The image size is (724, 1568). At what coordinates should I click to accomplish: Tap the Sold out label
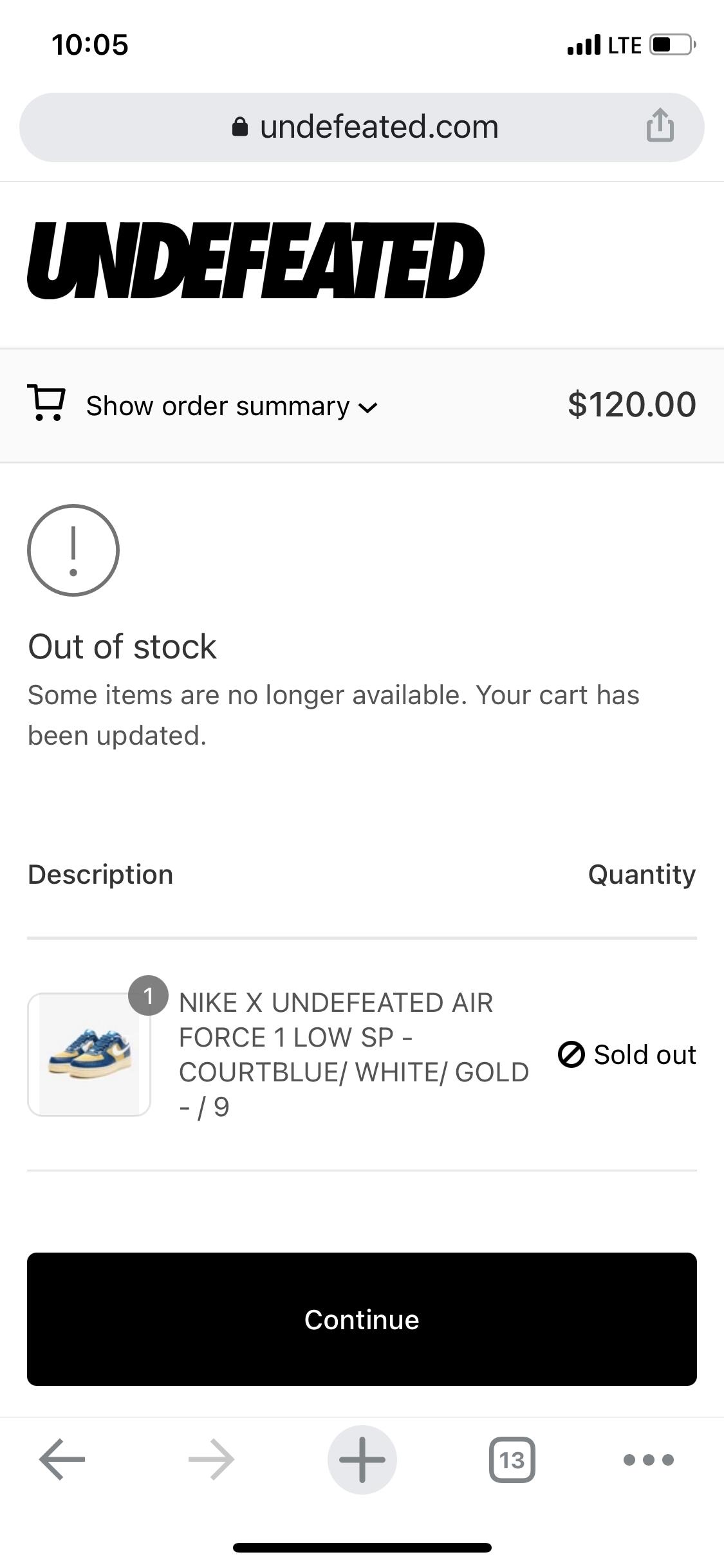click(x=645, y=1054)
